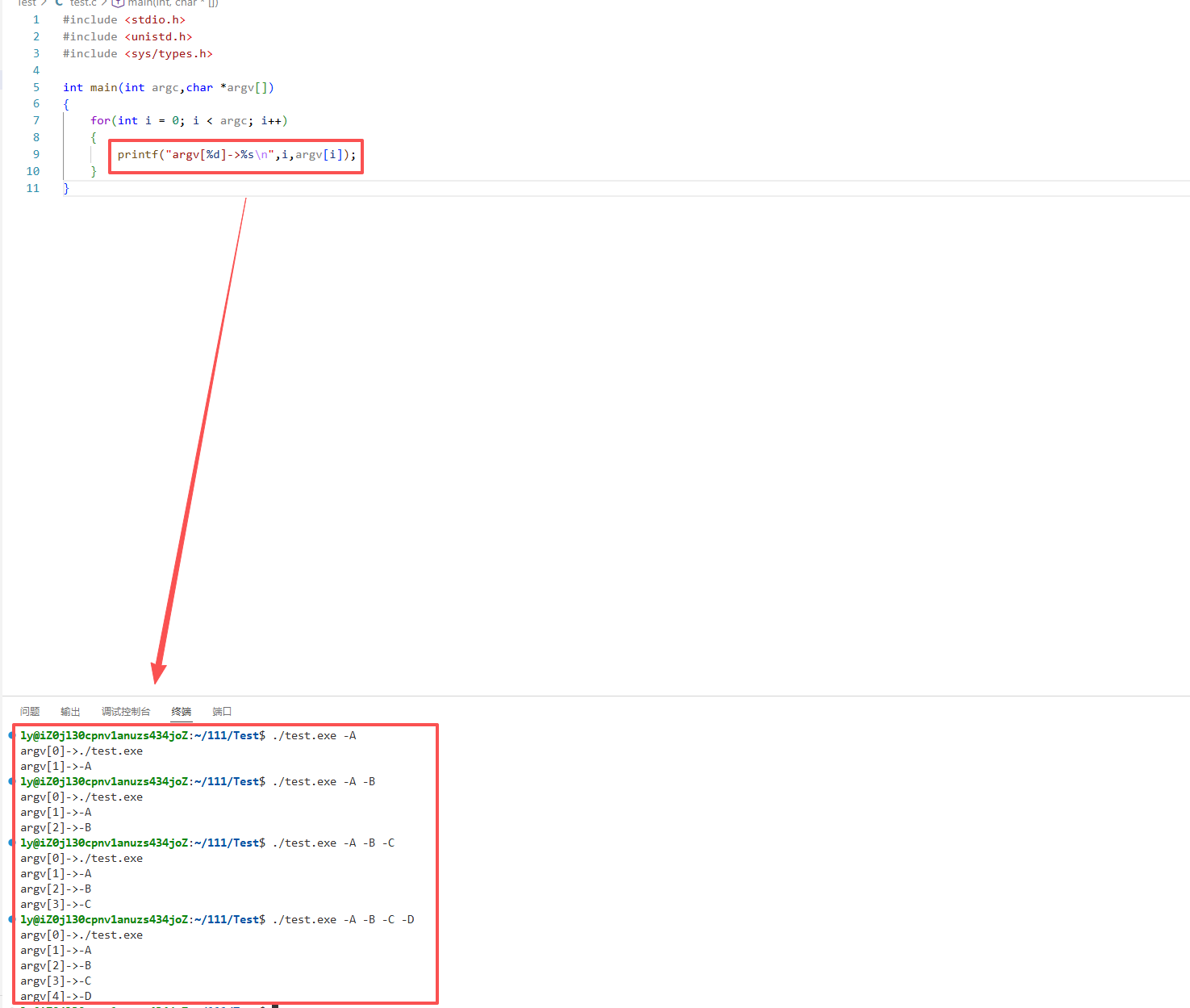
Task: Click line number 9 in the gutter
Action: pos(36,154)
